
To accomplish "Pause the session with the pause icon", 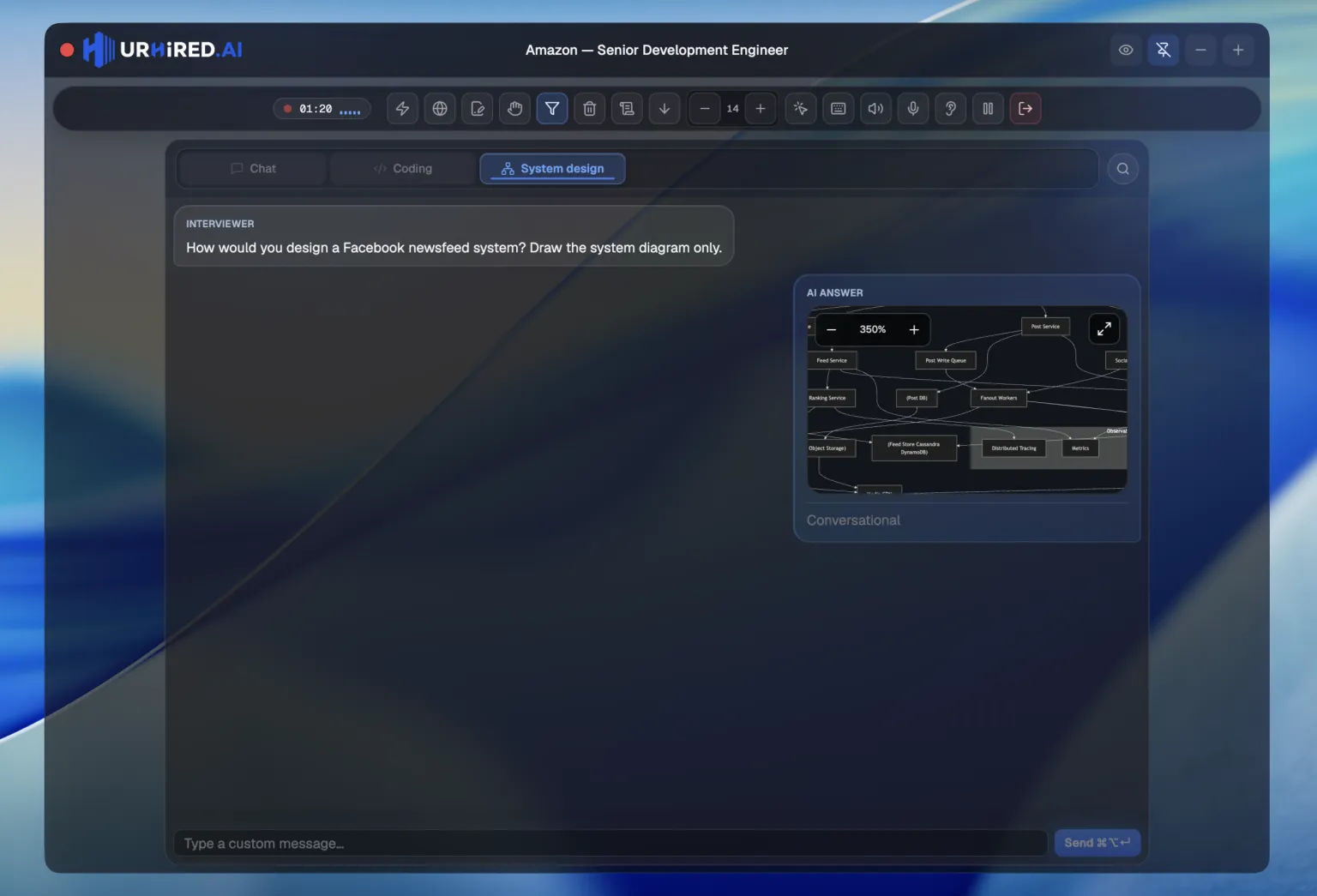I will [988, 109].
